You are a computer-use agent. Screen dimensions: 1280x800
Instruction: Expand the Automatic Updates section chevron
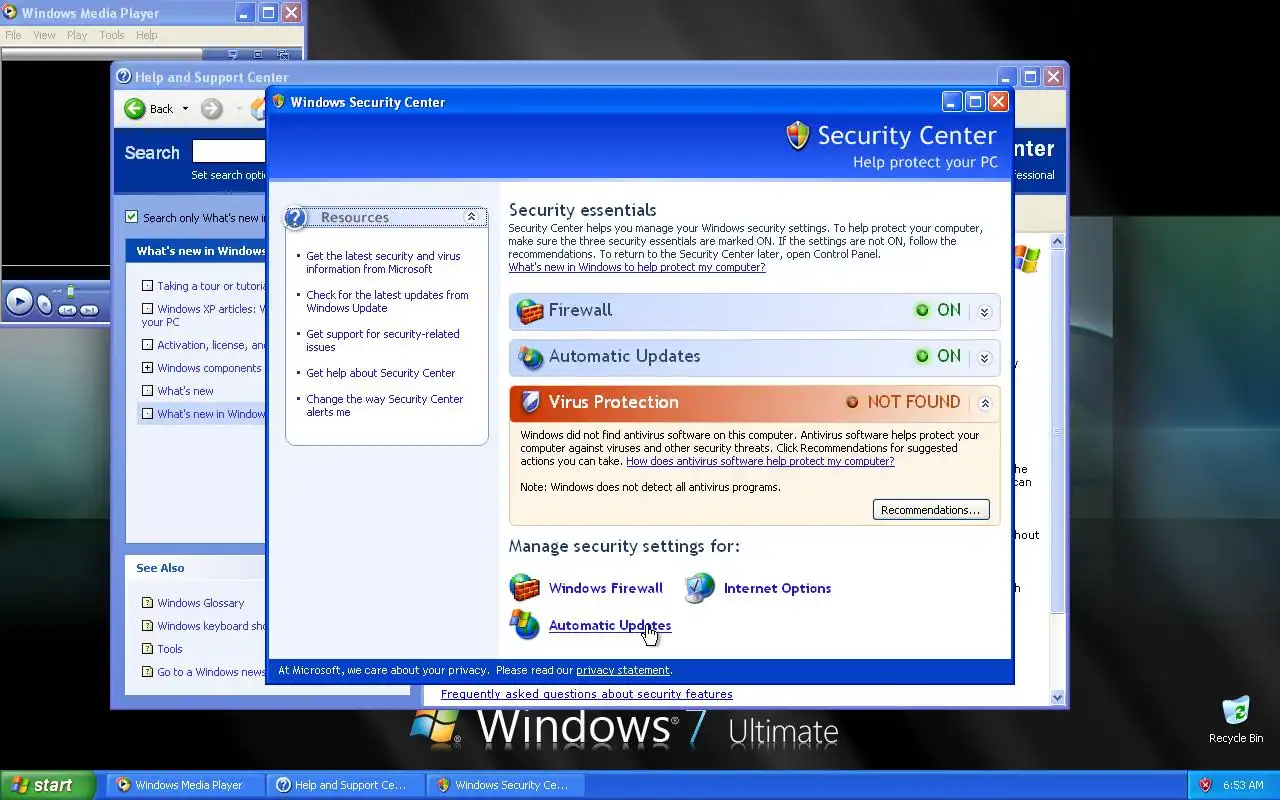984,358
